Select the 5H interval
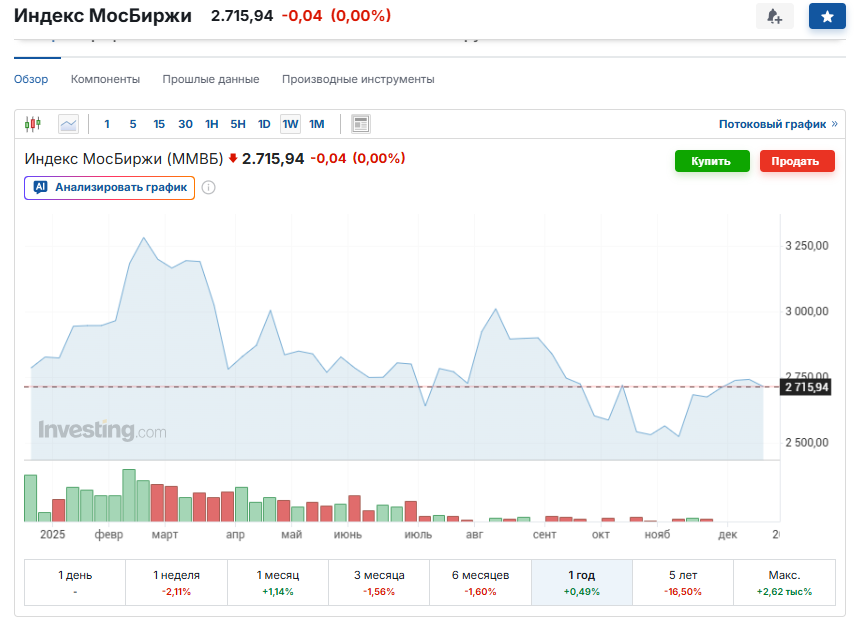Image resolution: width=857 pixels, height=618 pixels. tap(238, 124)
